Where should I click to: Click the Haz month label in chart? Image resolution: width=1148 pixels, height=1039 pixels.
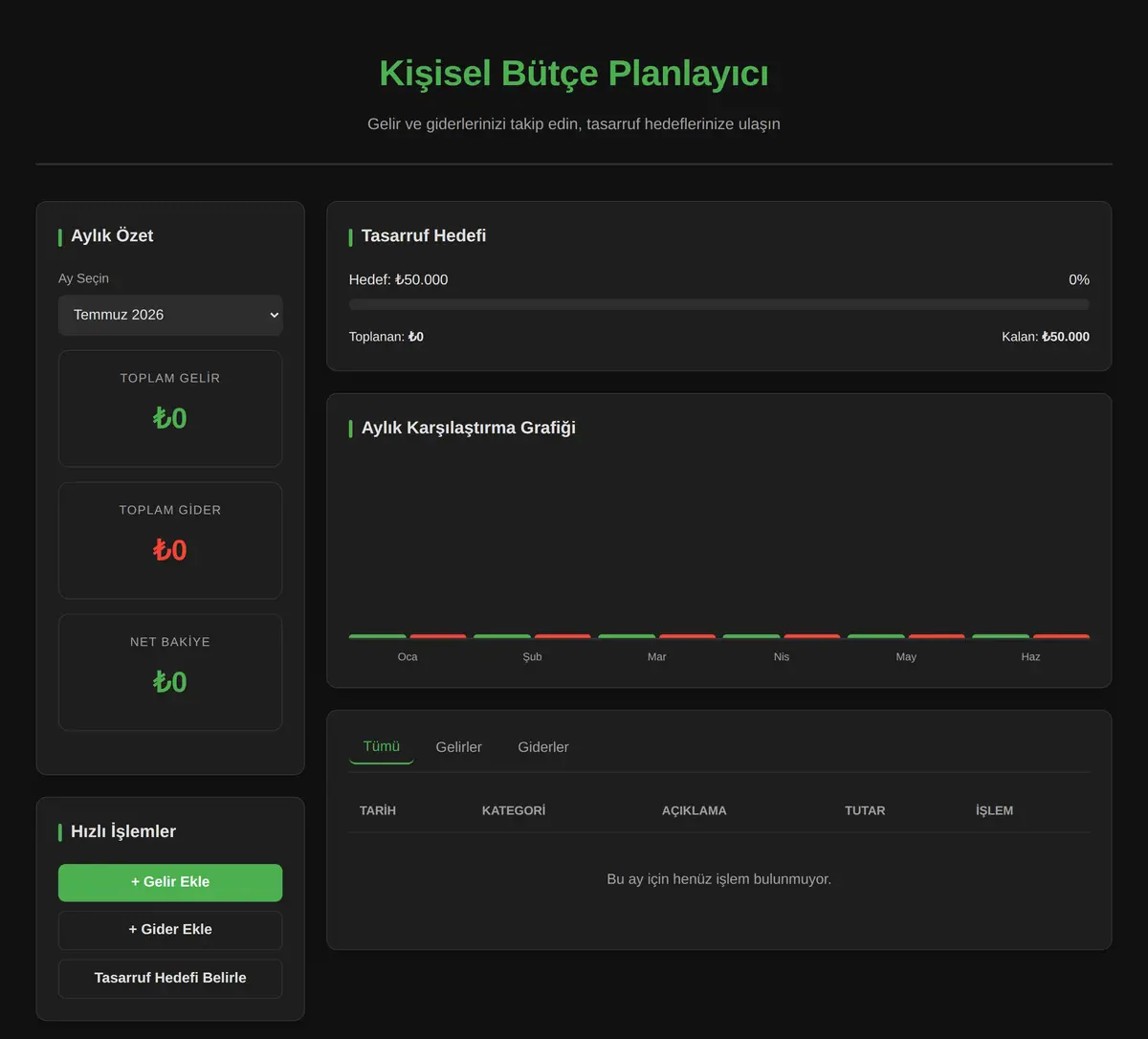[x=1030, y=657]
